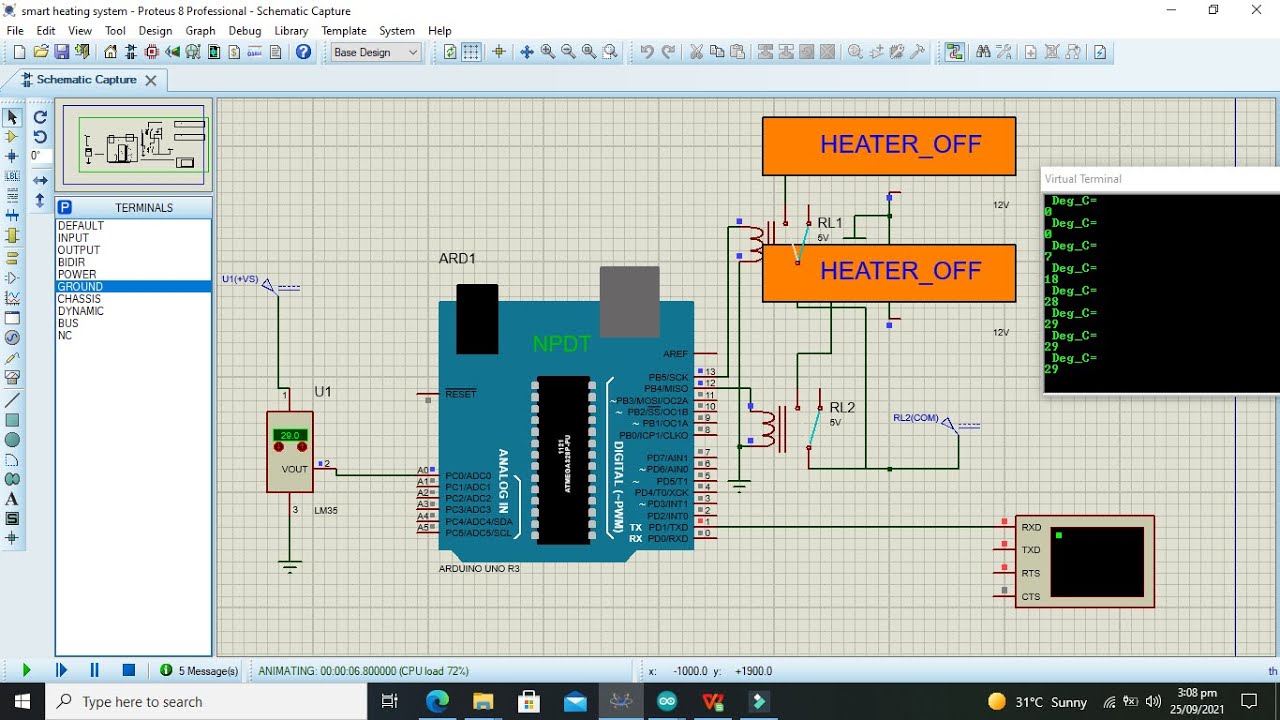Open the Design menu

[155, 31]
